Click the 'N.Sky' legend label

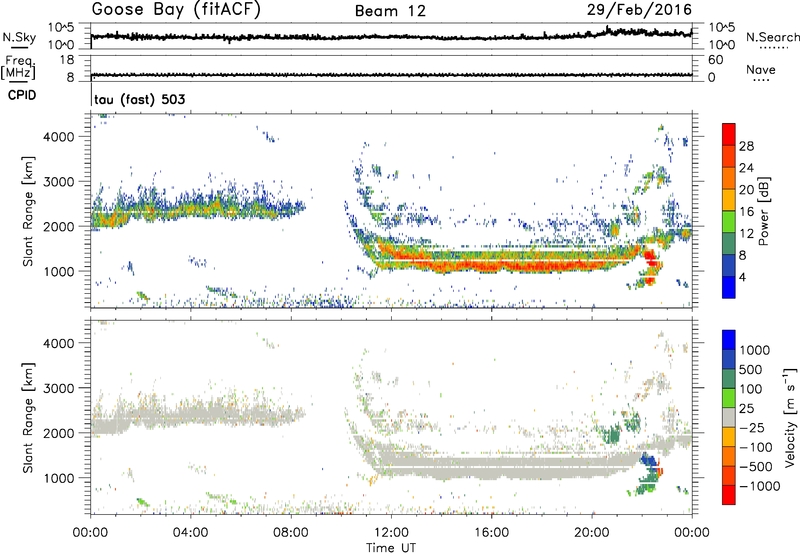click(x=19, y=37)
